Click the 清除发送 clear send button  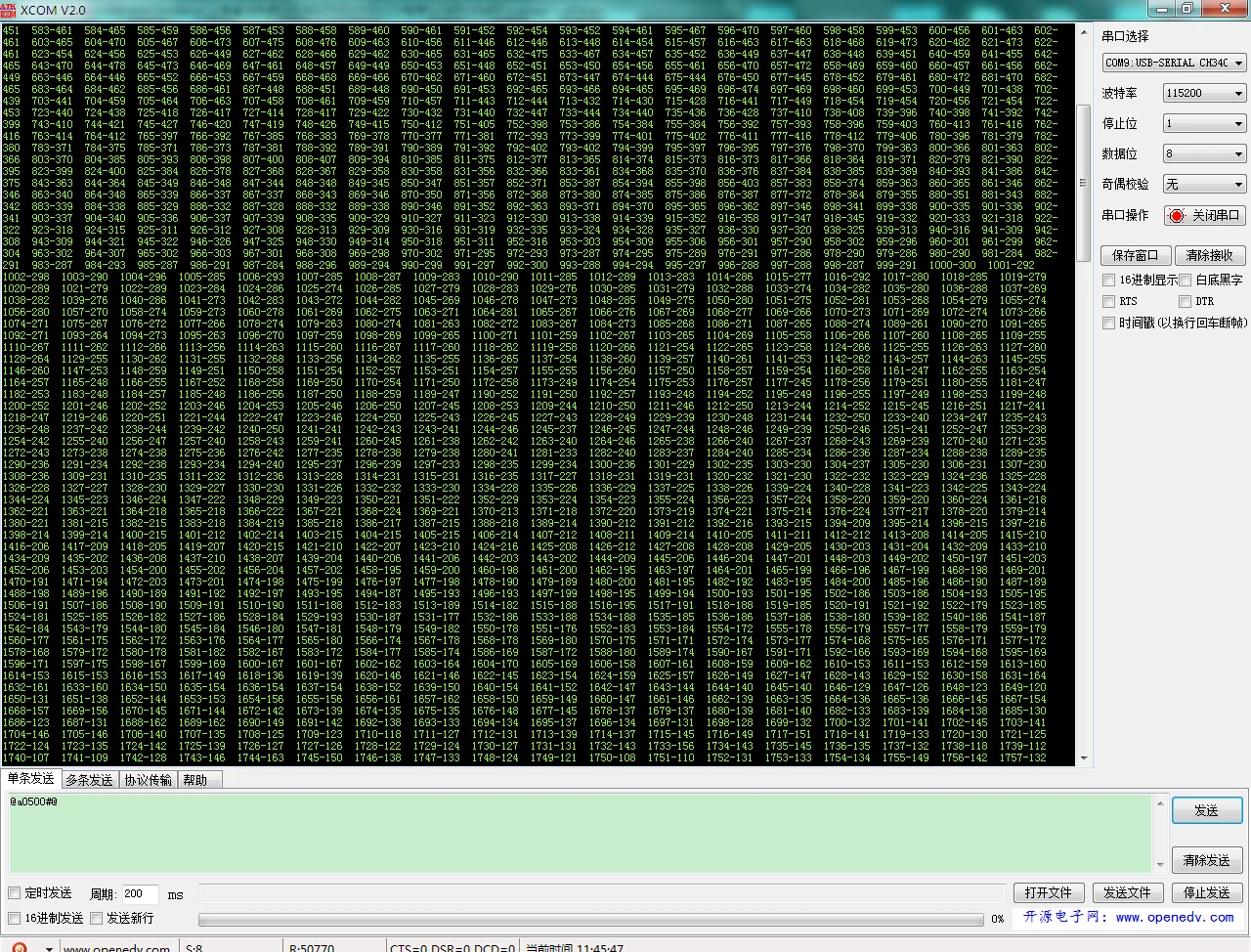pyautogui.click(x=1207, y=860)
